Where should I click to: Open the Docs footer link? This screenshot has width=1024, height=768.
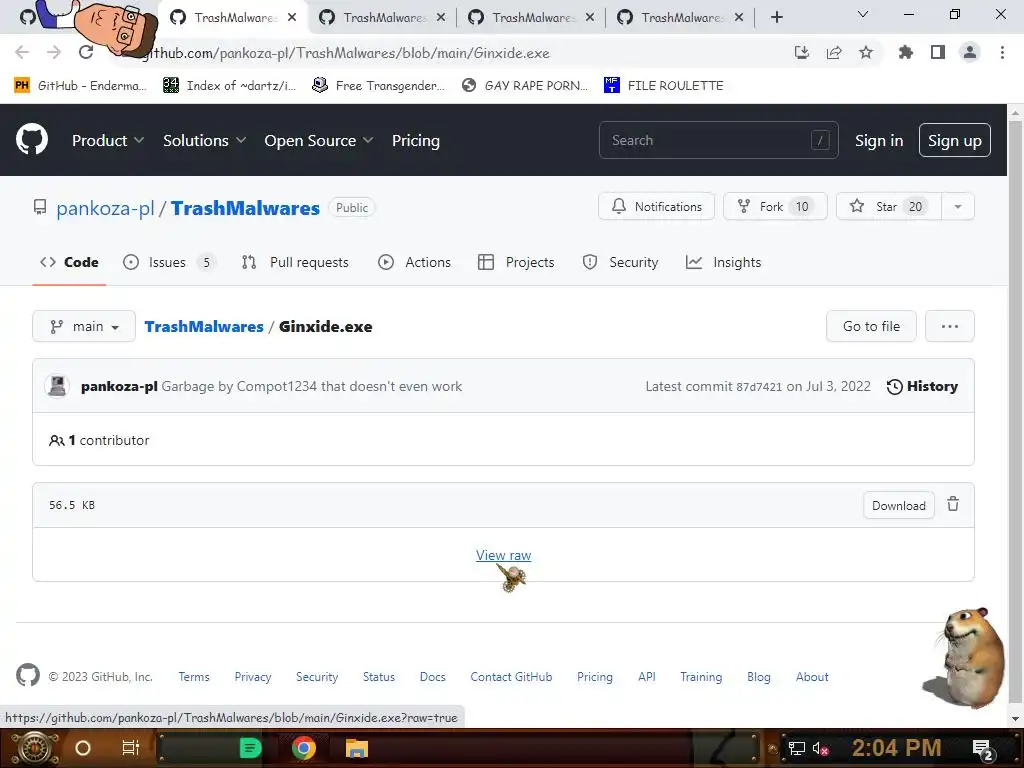click(432, 677)
